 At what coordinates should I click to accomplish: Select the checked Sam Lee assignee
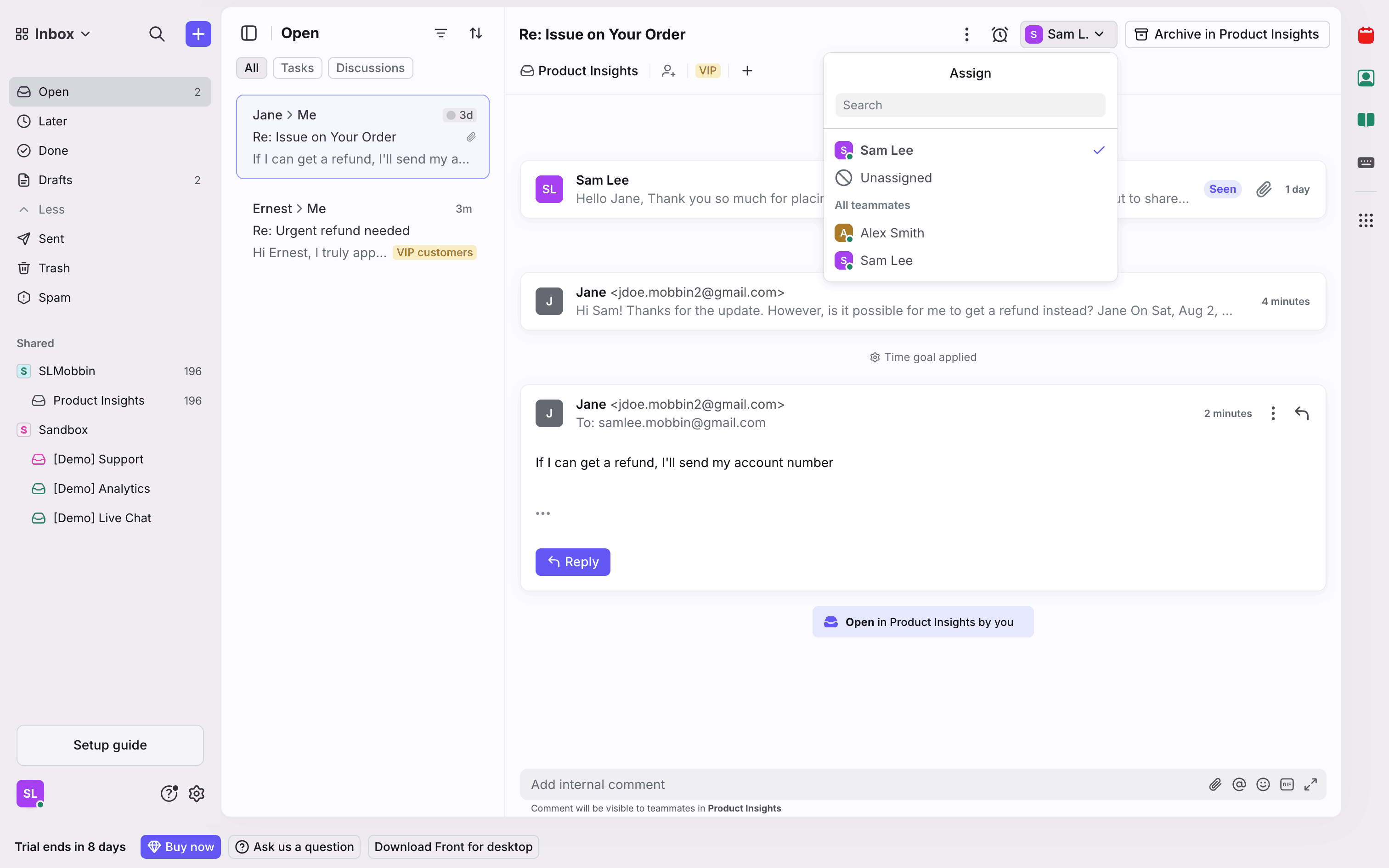(x=886, y=151)
